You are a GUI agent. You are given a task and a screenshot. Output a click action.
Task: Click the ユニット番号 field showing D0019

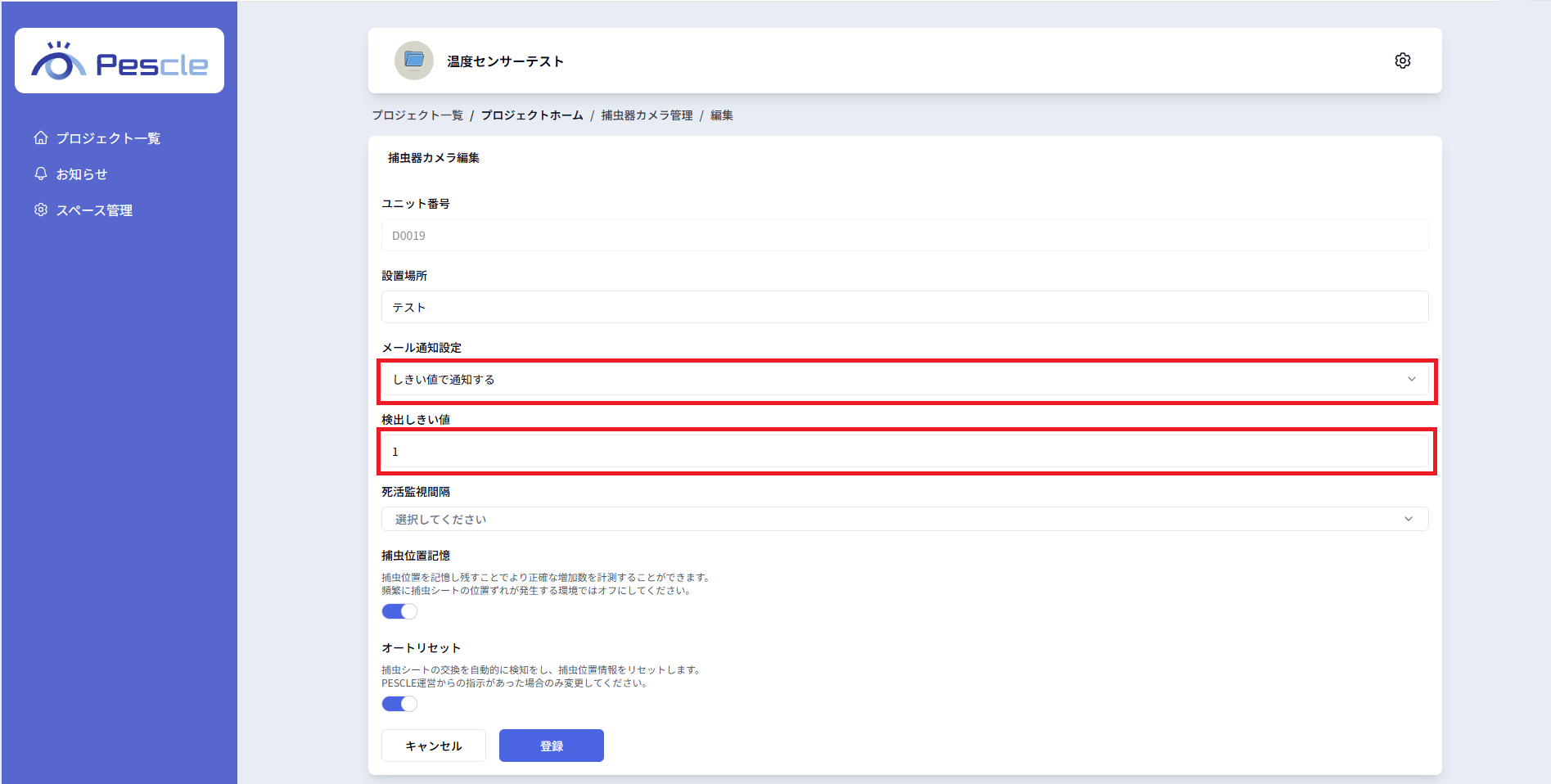[x=904, y=236]
